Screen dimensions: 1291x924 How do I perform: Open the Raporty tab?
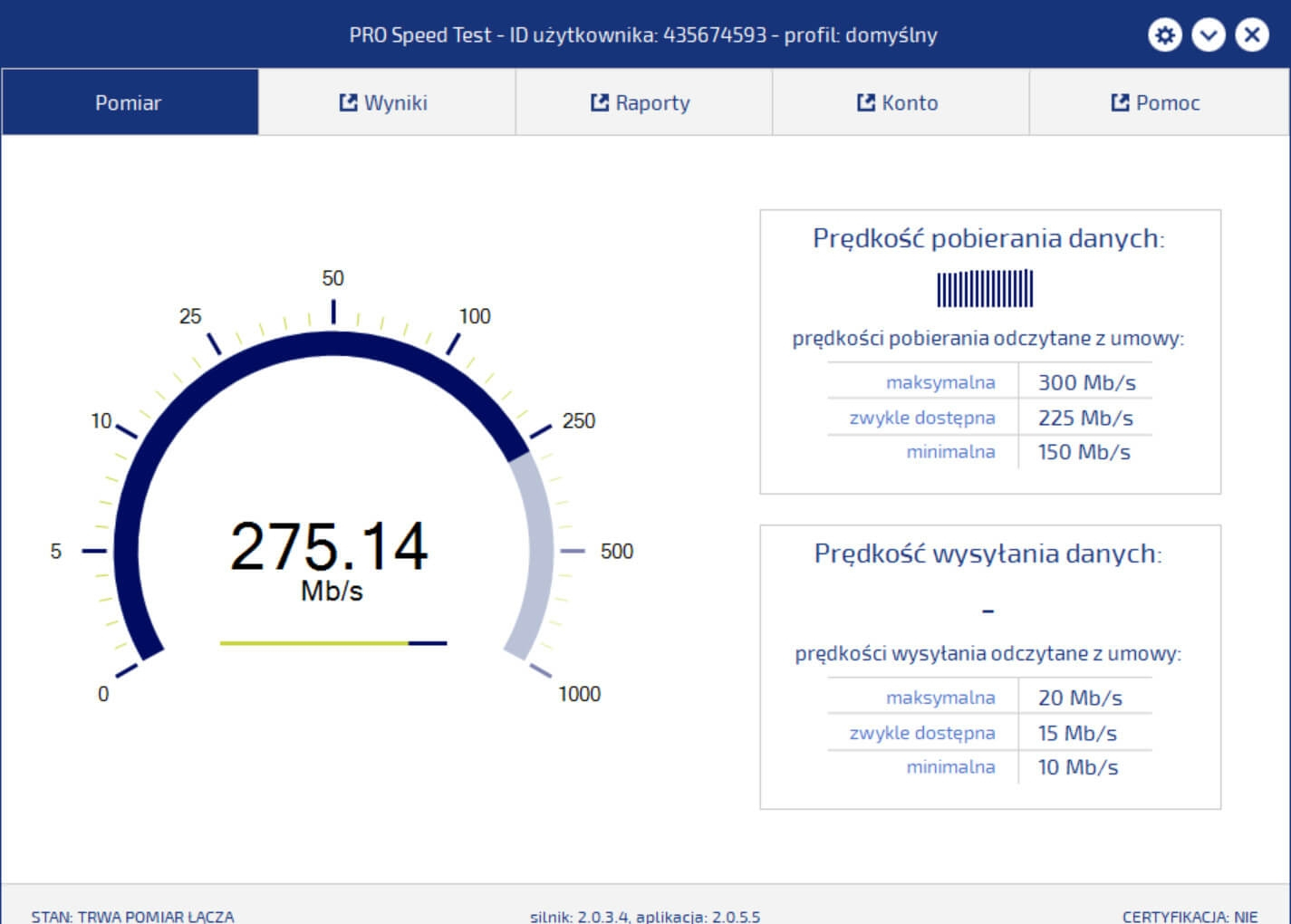tap(644, 102)
